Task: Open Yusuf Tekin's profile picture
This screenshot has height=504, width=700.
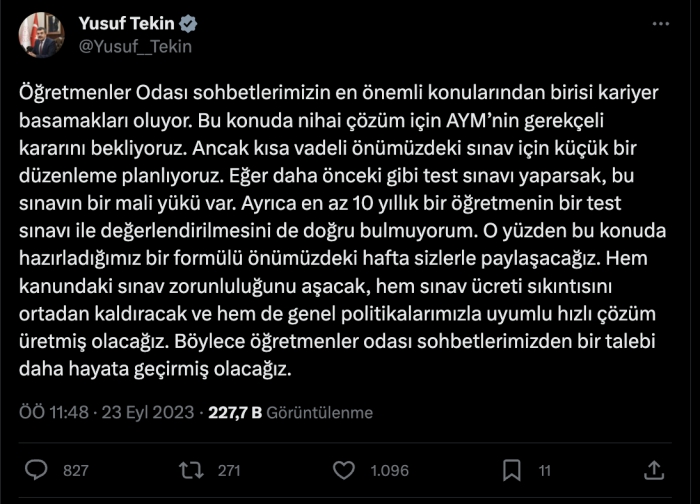Action: pos(41,35)
